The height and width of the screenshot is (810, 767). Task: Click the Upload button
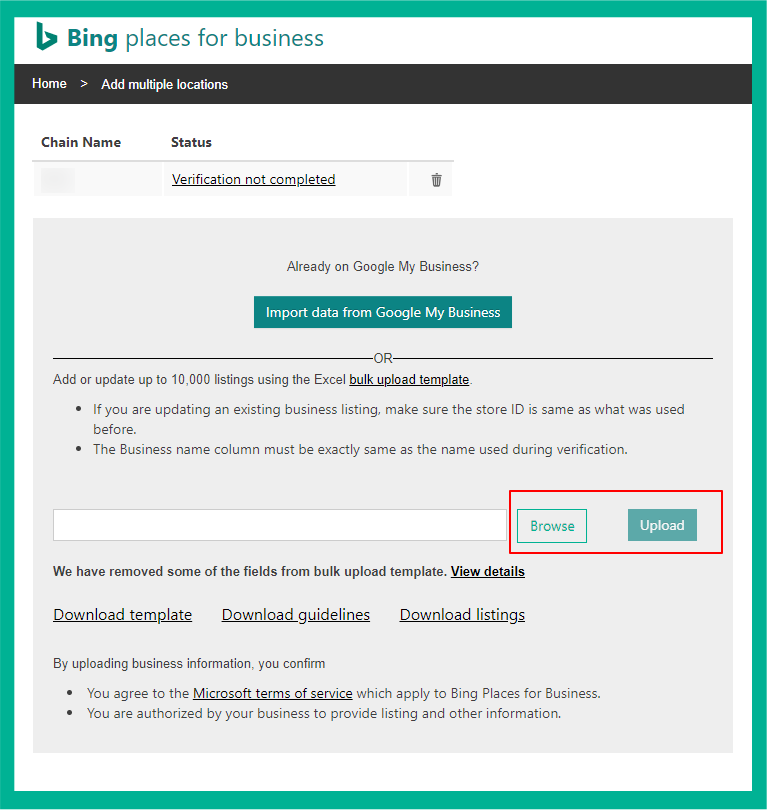[662, 525]
